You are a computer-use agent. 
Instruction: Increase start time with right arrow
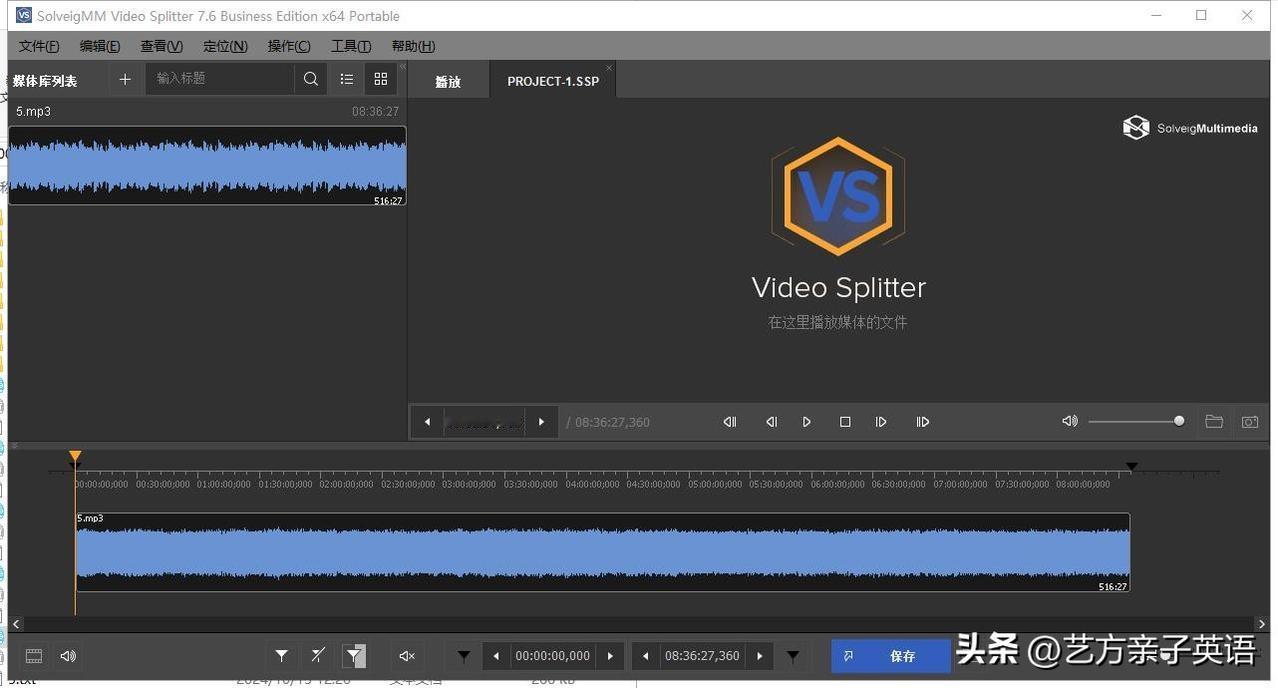(611, 656)
